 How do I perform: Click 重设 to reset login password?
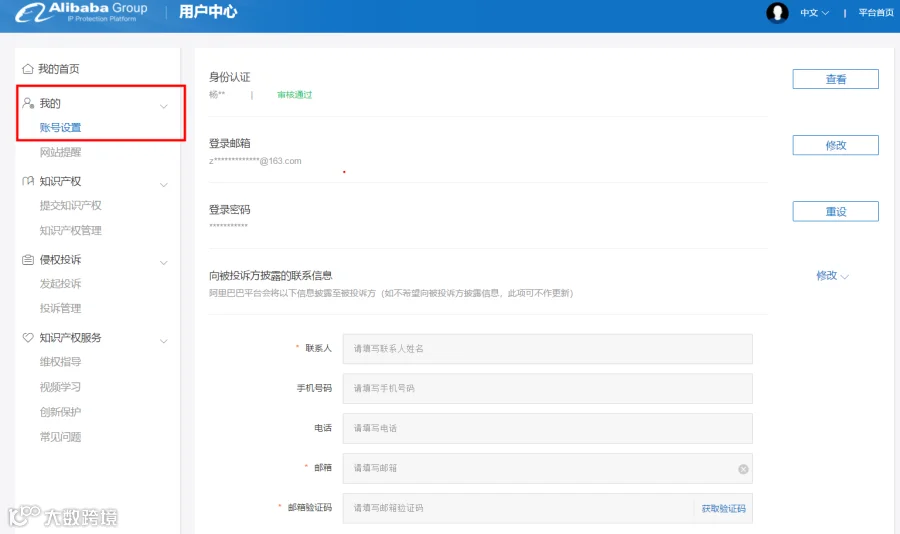click(x=836, y=211)
